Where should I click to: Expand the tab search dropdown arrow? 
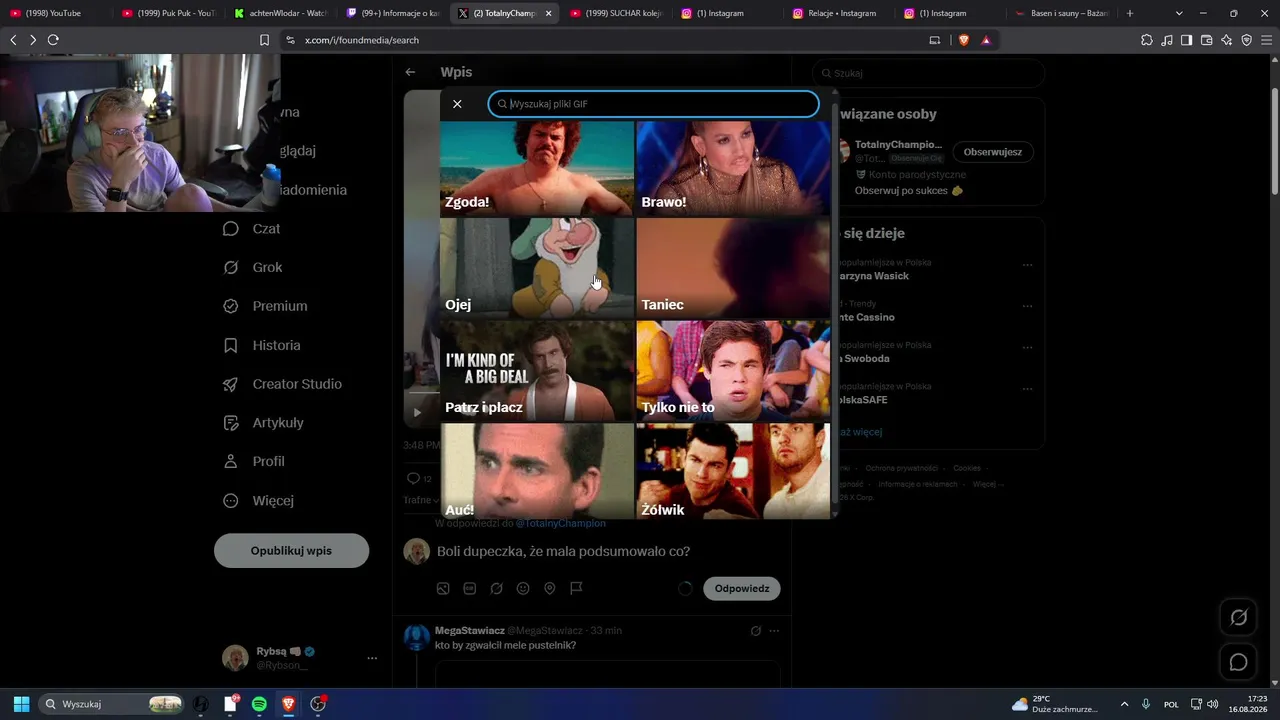coord(1179,13)
